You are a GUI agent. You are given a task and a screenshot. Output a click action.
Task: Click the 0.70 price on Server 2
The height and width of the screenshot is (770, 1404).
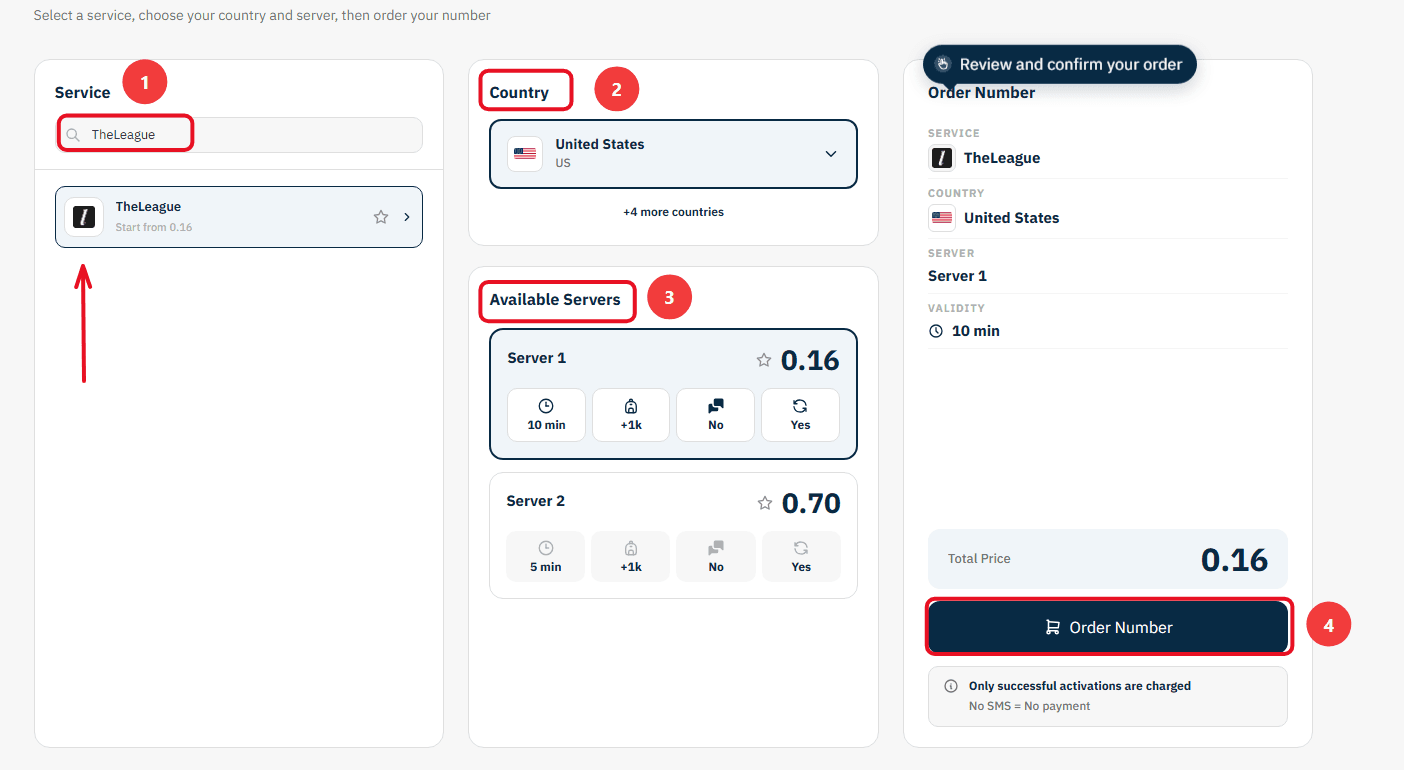coord(811,503)
